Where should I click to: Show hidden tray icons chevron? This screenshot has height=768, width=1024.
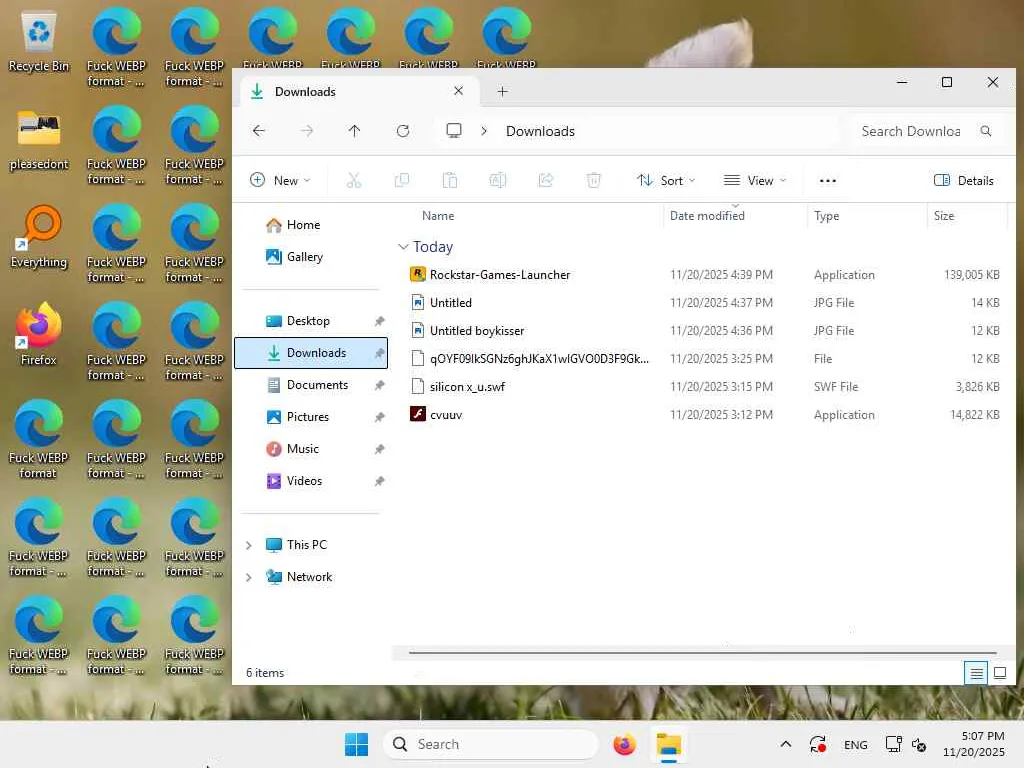[x=786, y=744]
